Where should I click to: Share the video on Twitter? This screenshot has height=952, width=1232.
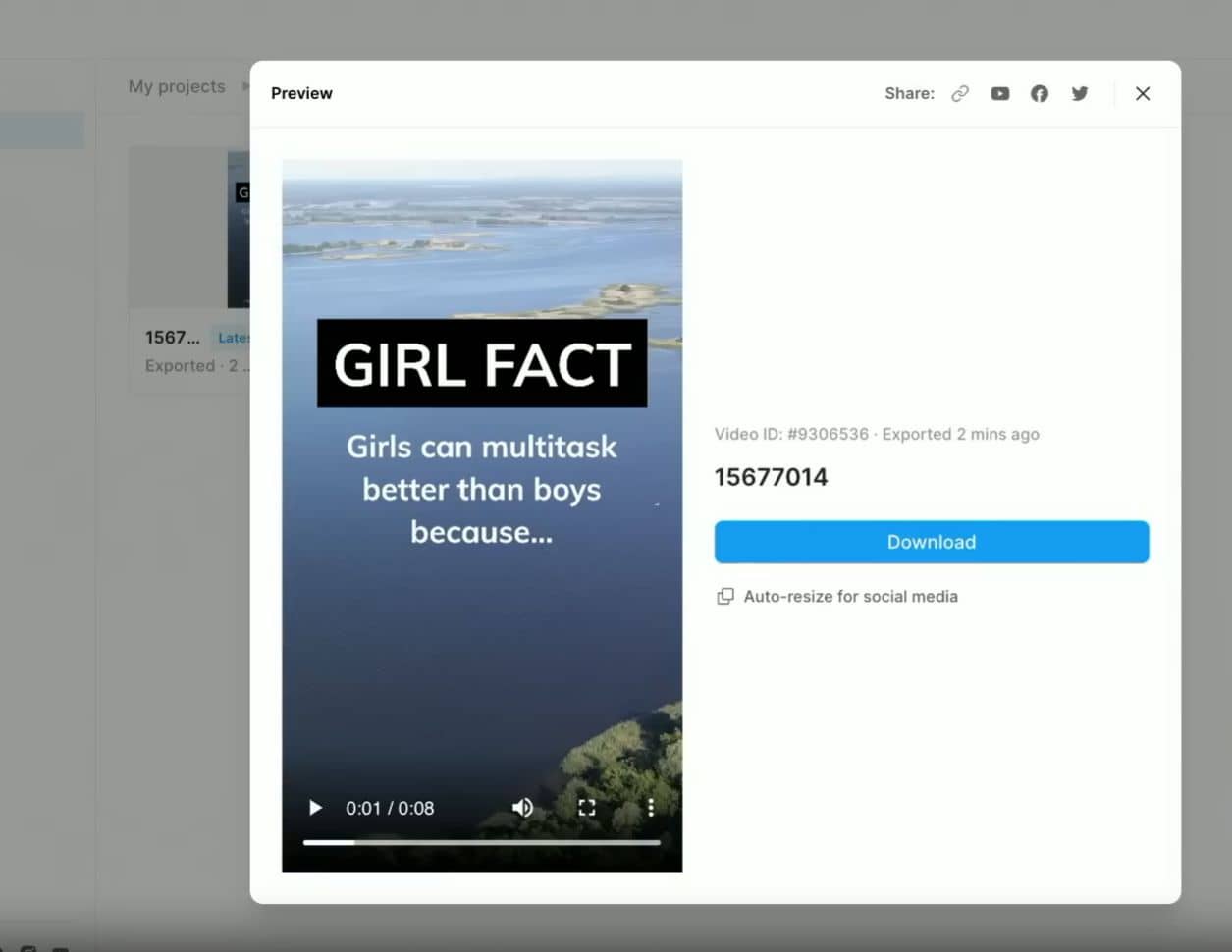pyautogui.click(x=1079, y=93)
